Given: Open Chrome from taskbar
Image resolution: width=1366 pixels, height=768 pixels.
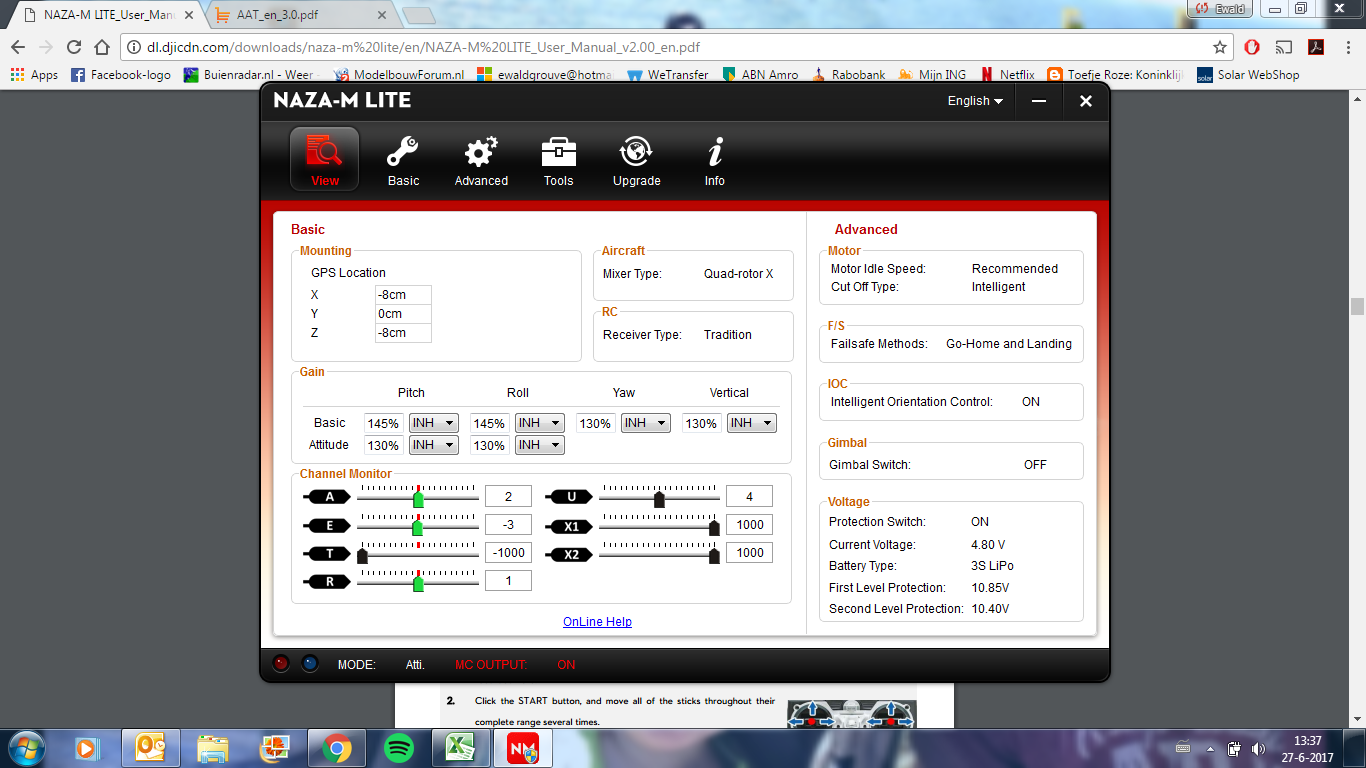Looking at the screenshot, I should click(x=337, y=748).
